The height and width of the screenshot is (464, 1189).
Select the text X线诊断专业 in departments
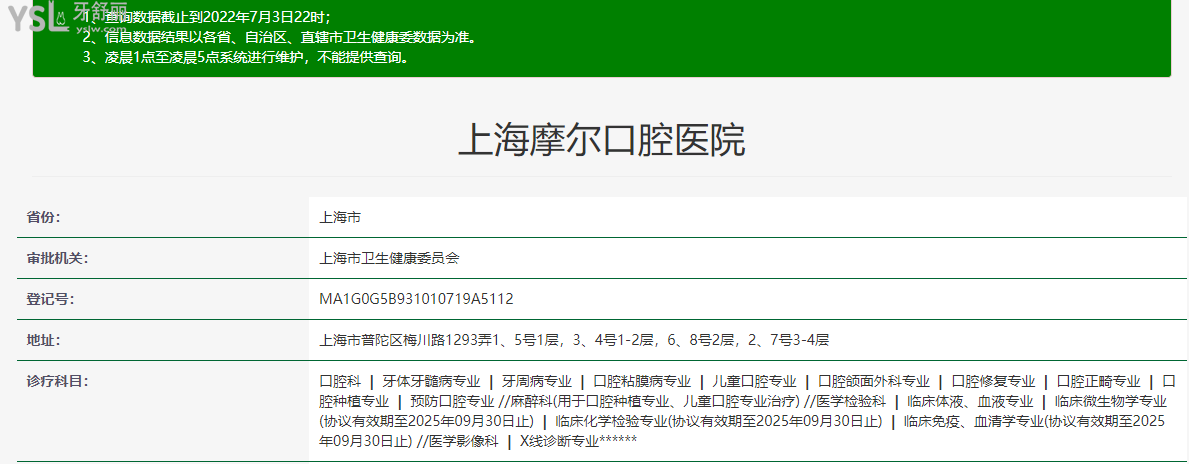point(559,440)
